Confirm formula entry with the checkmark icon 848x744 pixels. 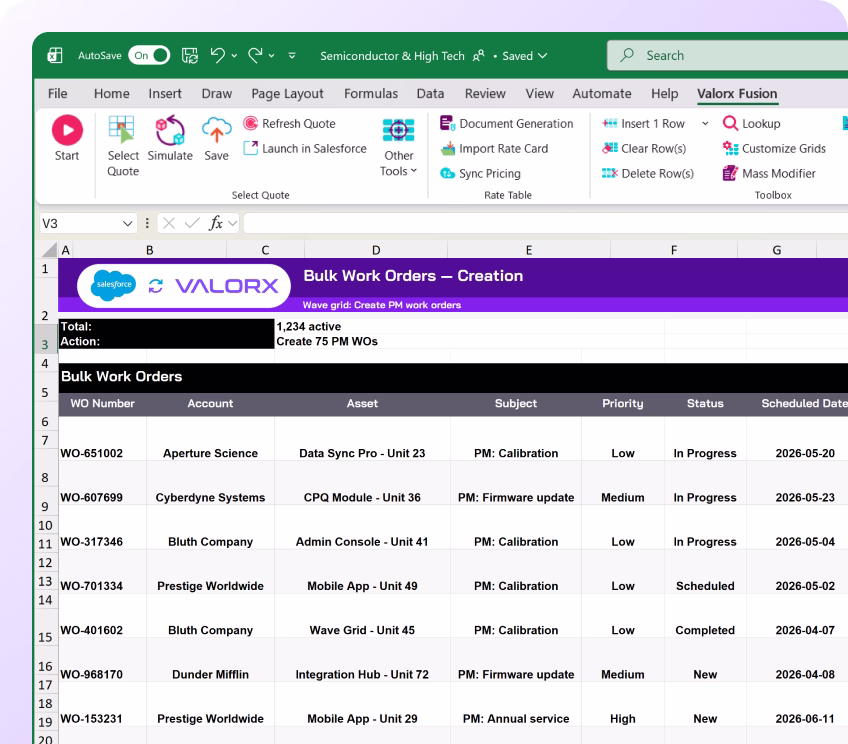(192, 223)
